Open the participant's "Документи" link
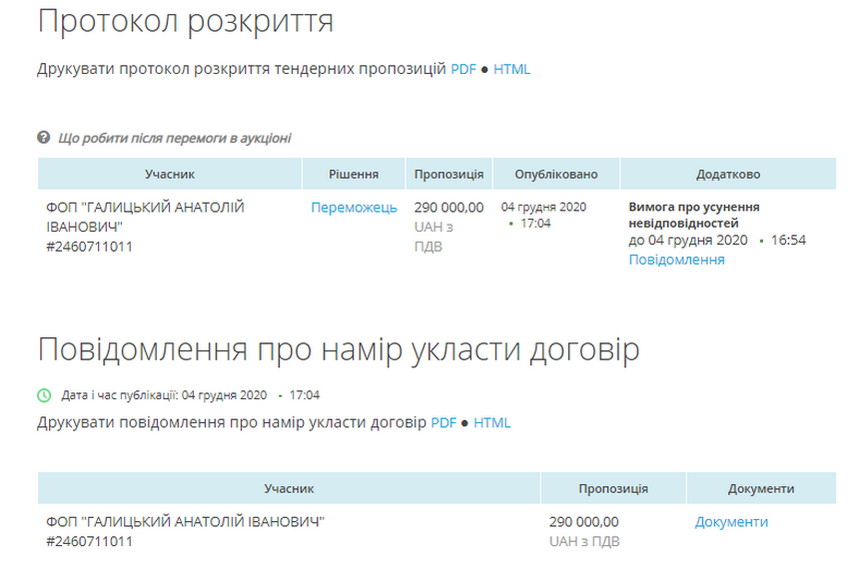859x569 pixels. pos(731,522)
